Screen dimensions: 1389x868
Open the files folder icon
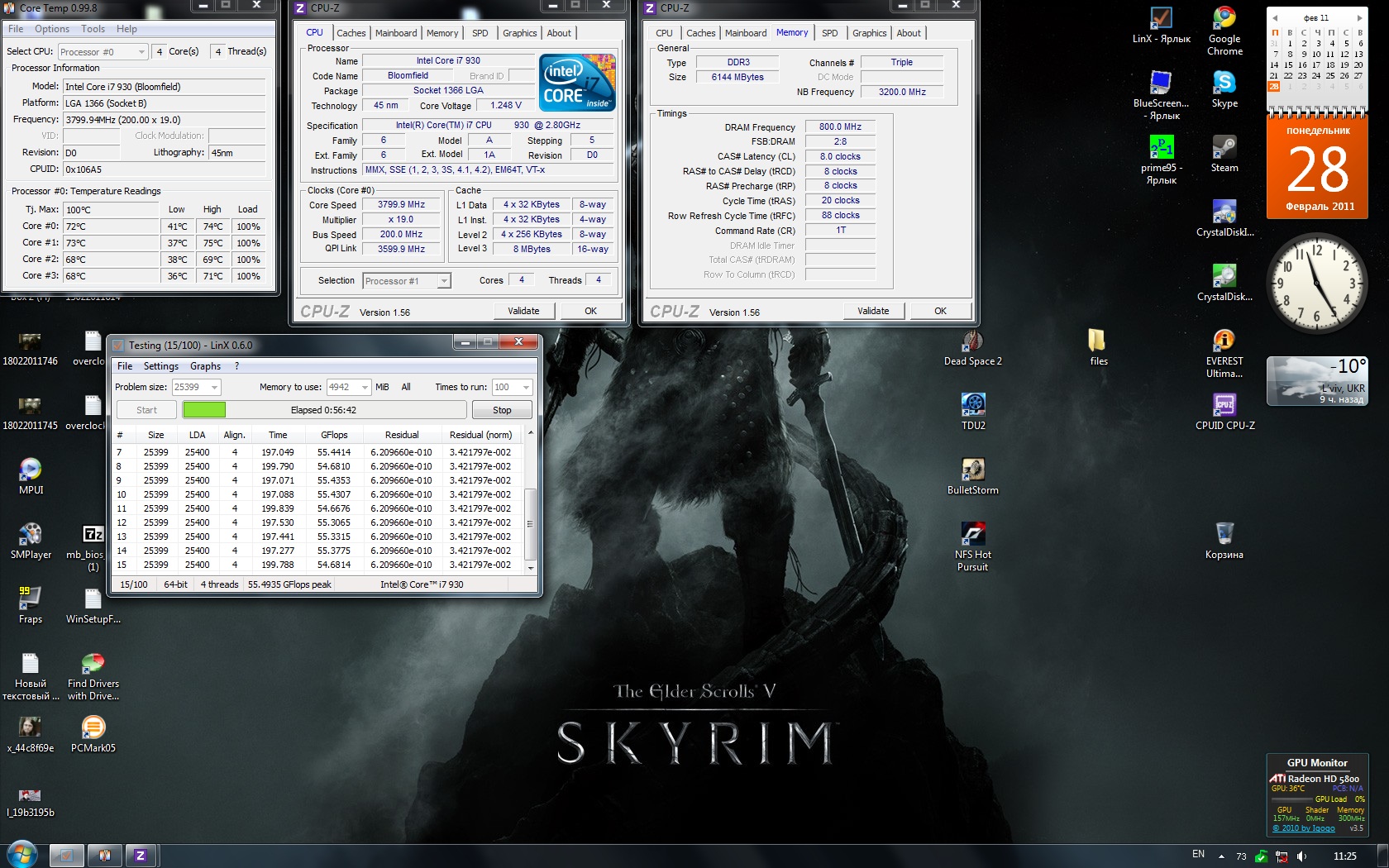[x=1098, y=347]
